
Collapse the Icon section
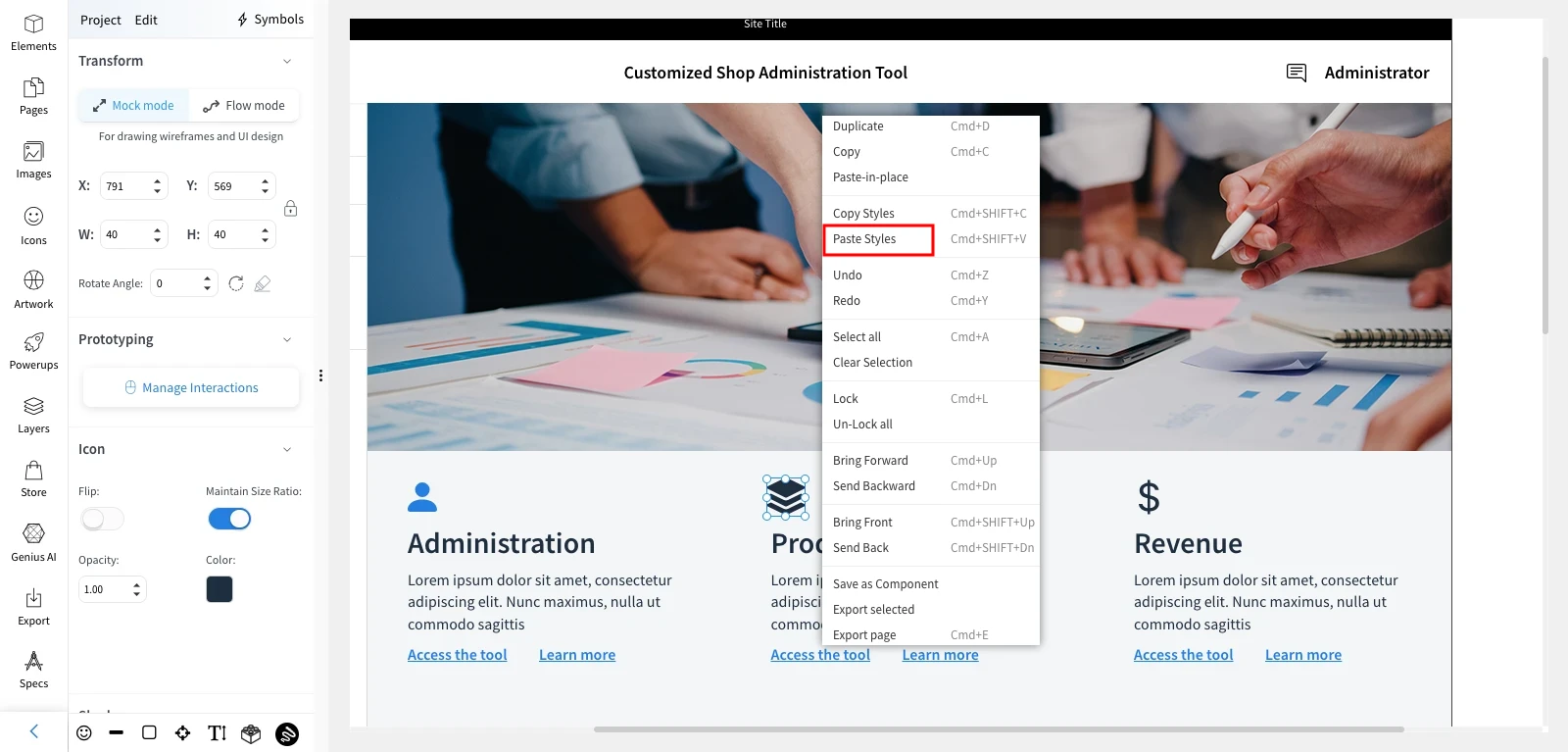pyautogui.click(x=287, y=449)
